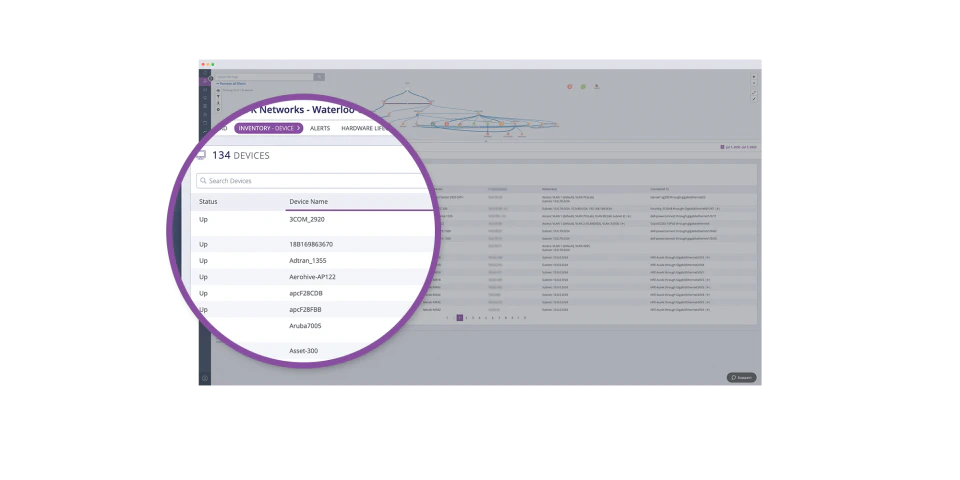
Task: Click the monitor icon beside 134 Devices
Action: 200,155
